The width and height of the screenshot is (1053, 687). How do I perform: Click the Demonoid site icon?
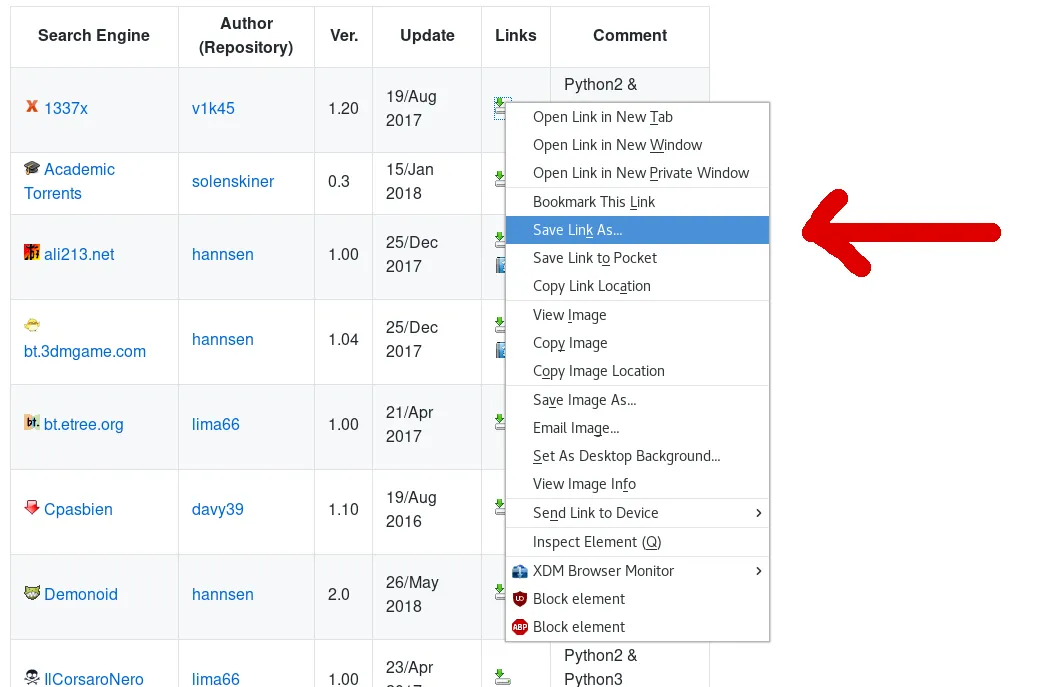click(30, 591)
